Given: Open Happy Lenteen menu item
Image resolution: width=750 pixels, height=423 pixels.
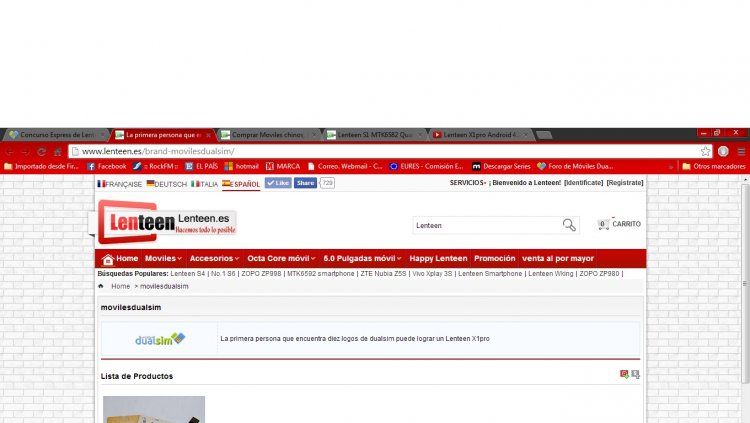Looking at the screenshot, I should click(438, 258).
